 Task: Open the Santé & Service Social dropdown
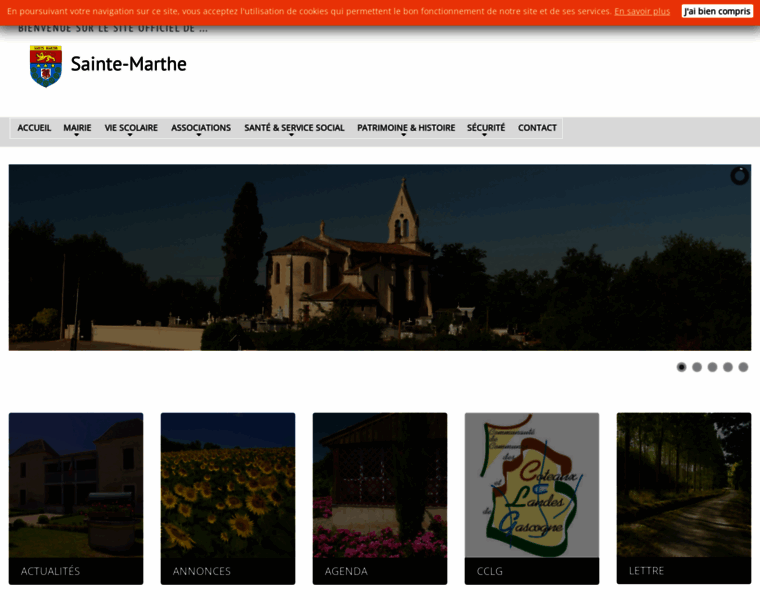(294, 128)
